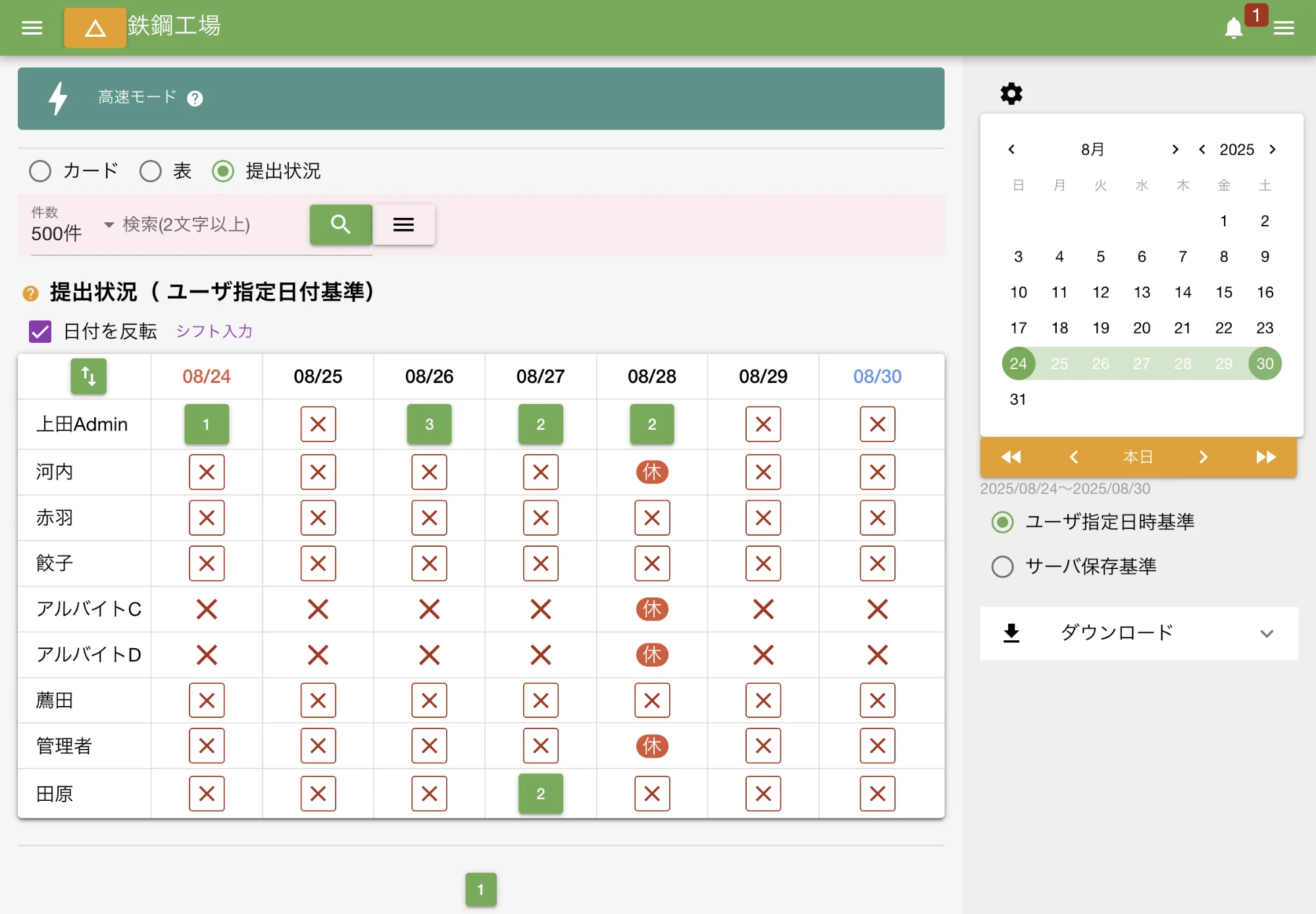
Task: Switch to the 表 view option
Action: [x=150, y=171]
